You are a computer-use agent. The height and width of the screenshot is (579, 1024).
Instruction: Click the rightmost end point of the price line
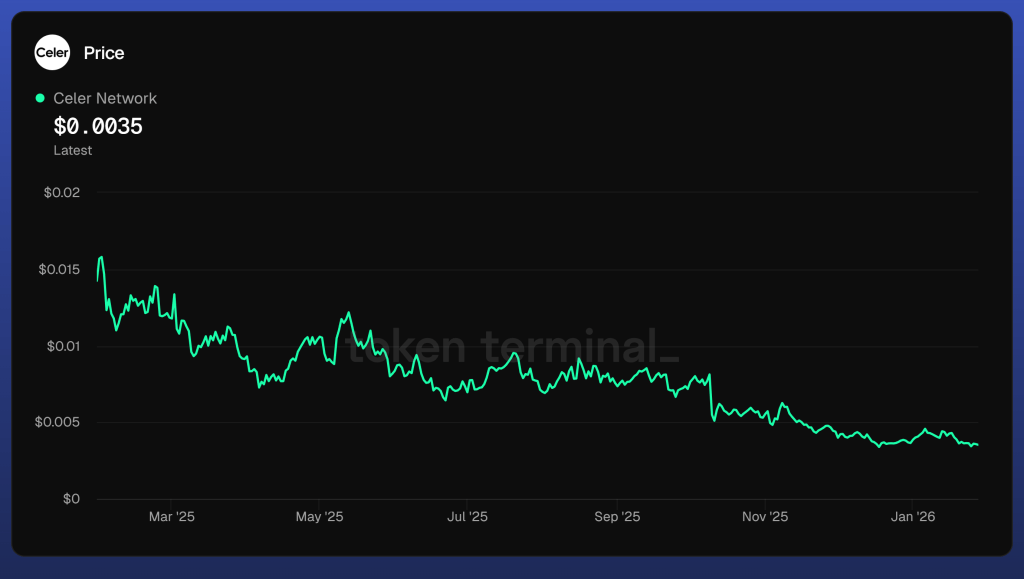click(978, 445)
